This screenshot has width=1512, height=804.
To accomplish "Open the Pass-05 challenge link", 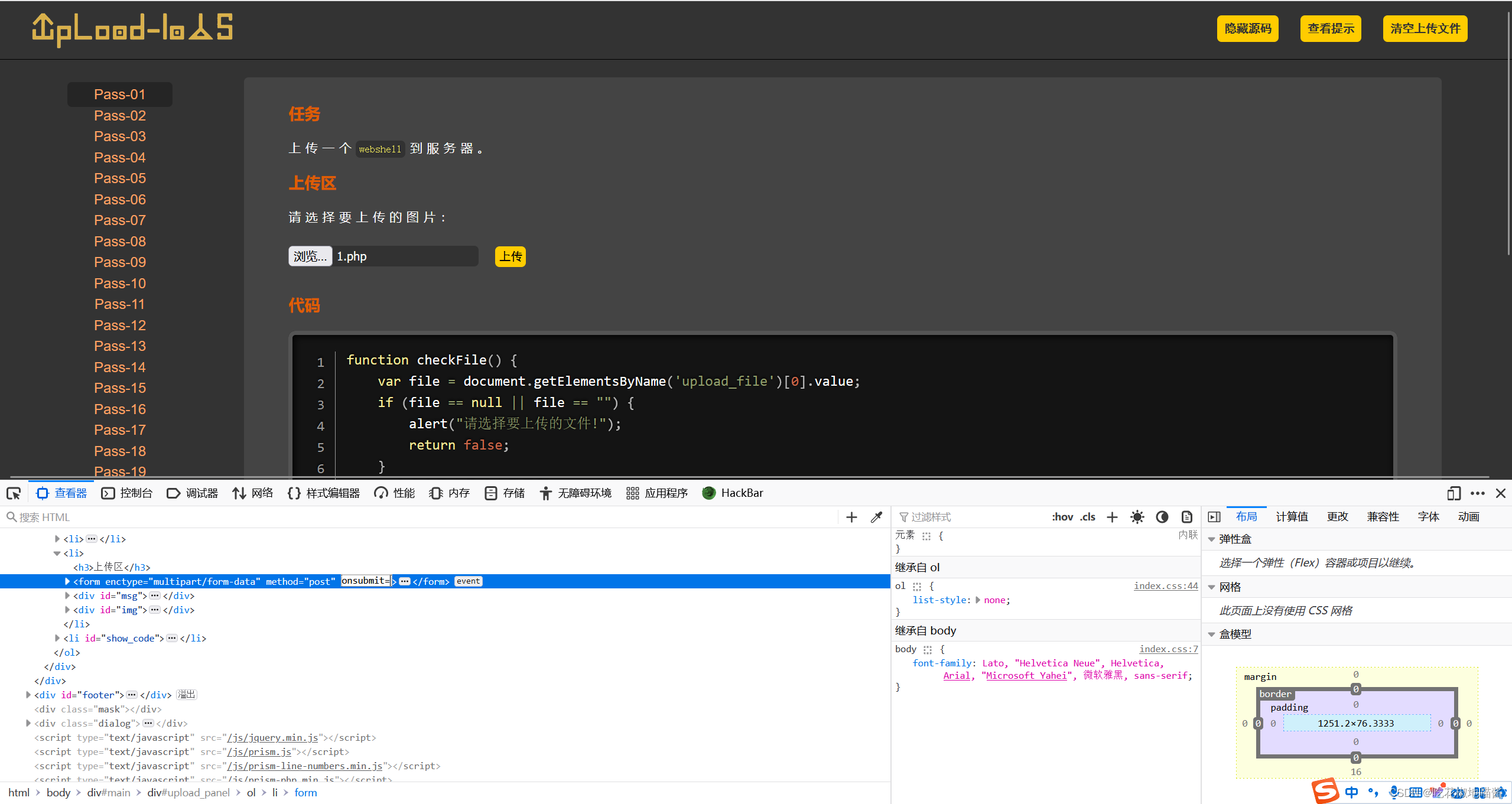I will click(x=120, y=178).
